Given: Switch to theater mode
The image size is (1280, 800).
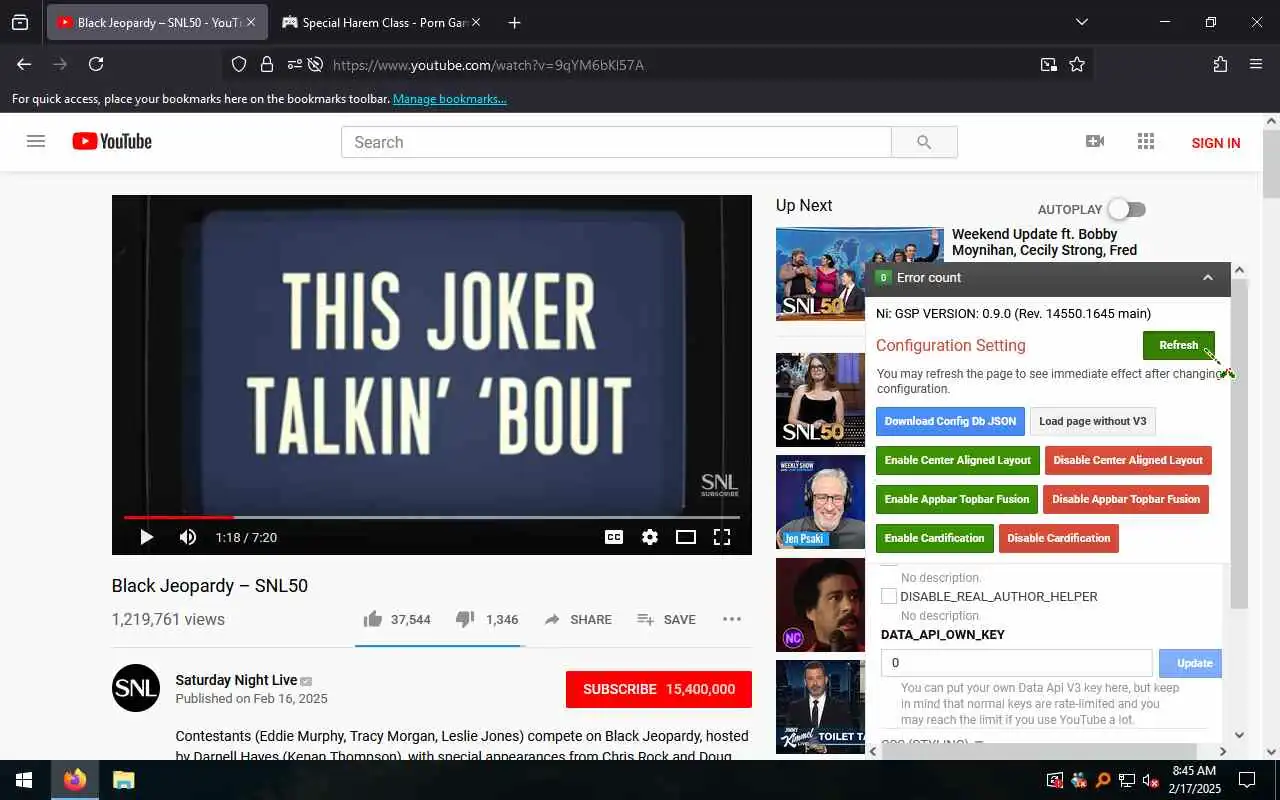Looking at the screenshot, I should [686, 537].
